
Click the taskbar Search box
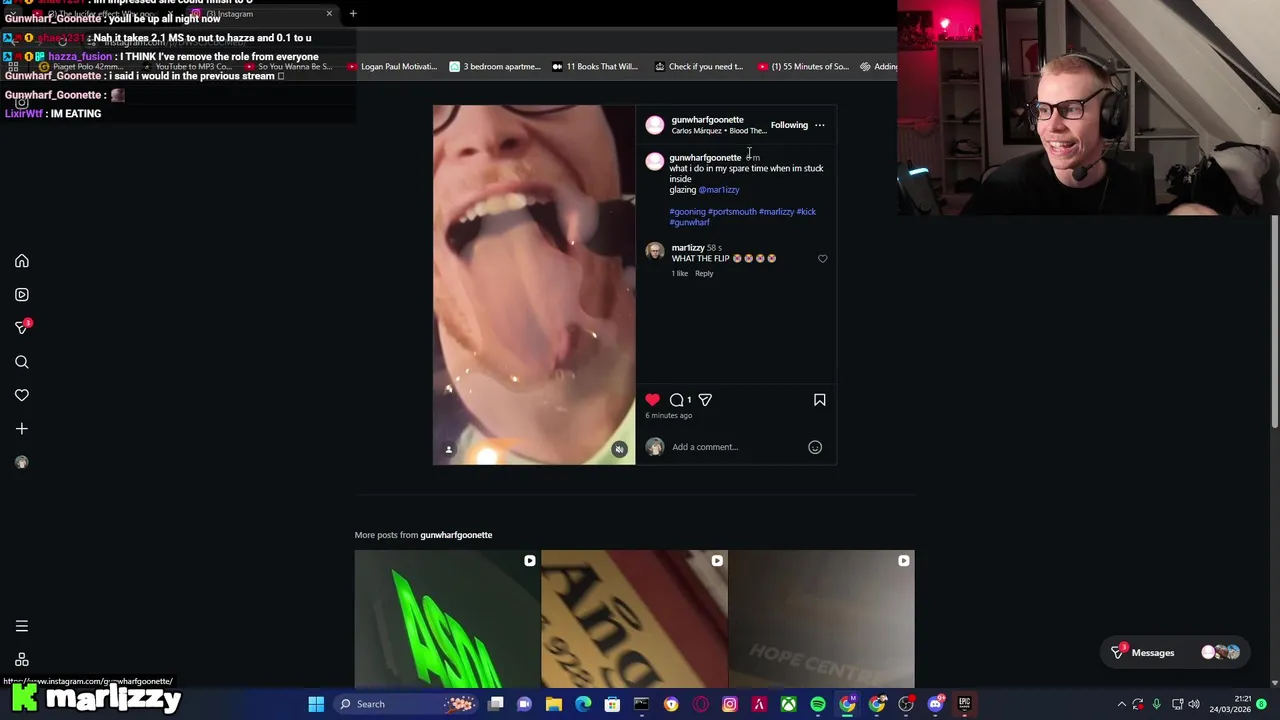tap(404, 704)
